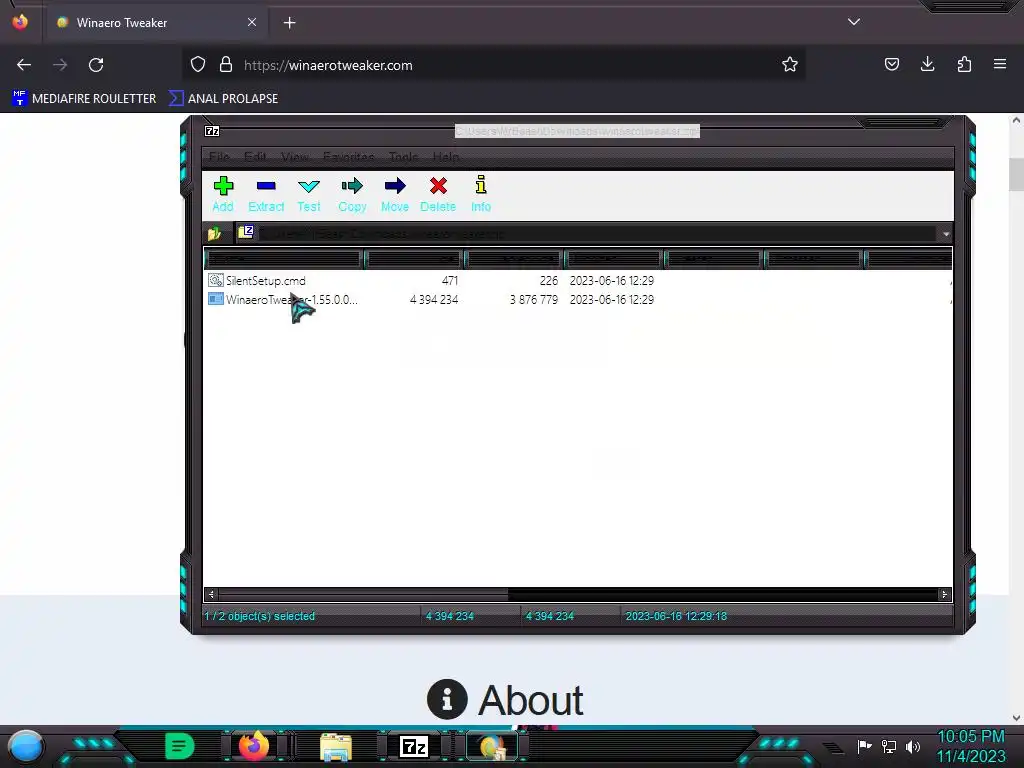Click the horizontal scrollbar thumb in 7-Zip
Screen dimensions: 1024x768
[363, 594]
